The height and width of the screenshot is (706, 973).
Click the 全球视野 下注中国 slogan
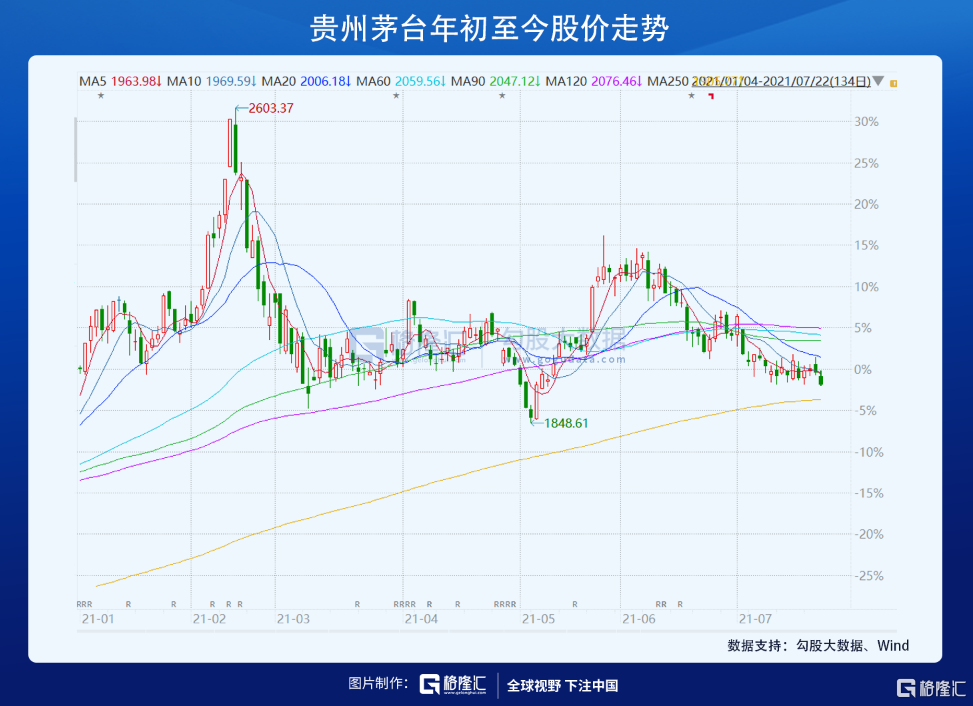tap(563, 686)
